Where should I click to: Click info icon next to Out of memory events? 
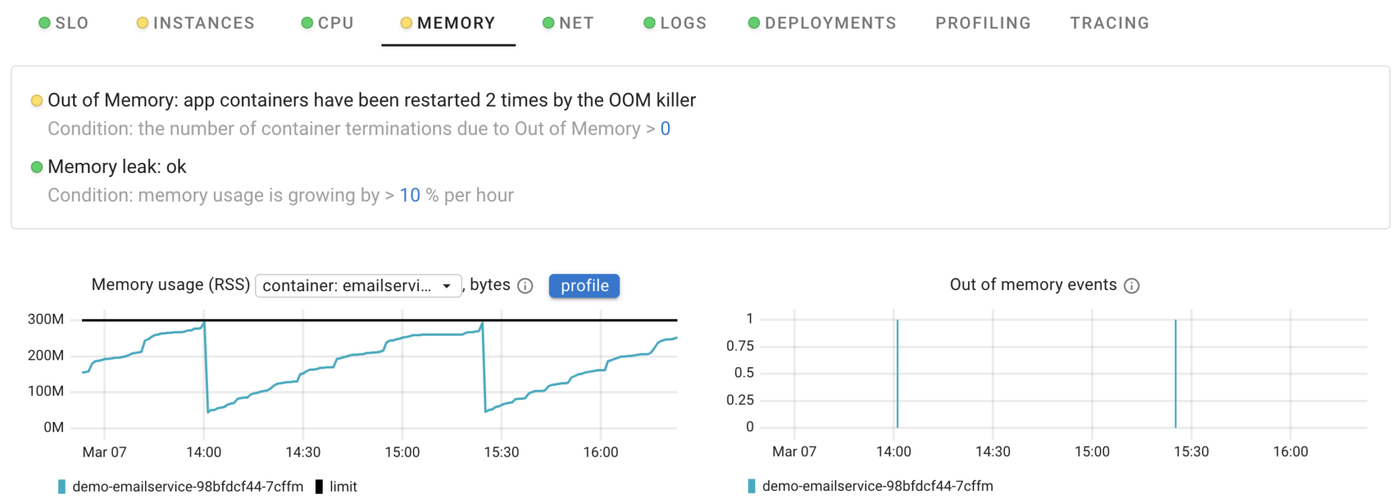tap(1132, 286)
